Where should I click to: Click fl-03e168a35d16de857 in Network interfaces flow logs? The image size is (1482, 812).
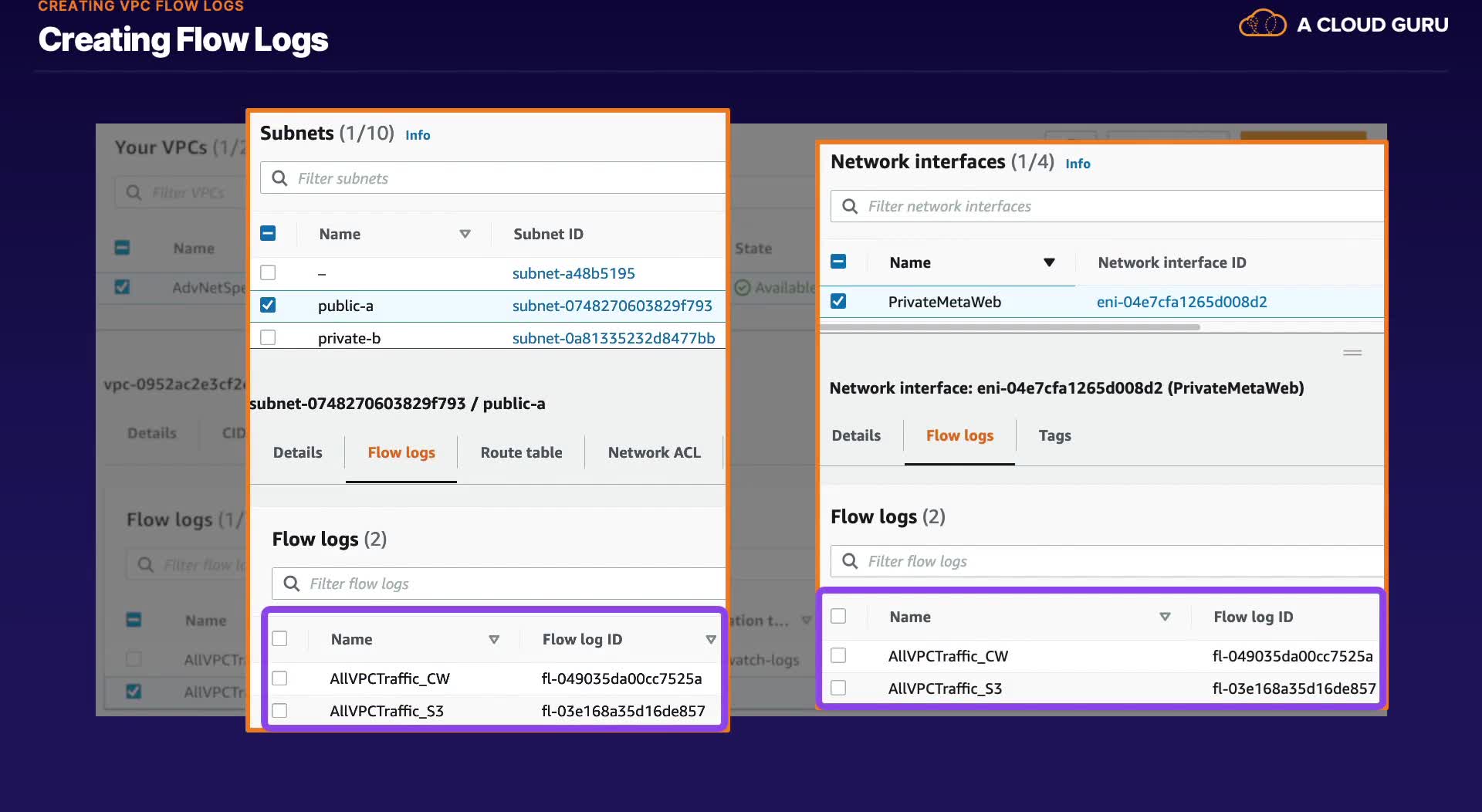coord(1294,689)
